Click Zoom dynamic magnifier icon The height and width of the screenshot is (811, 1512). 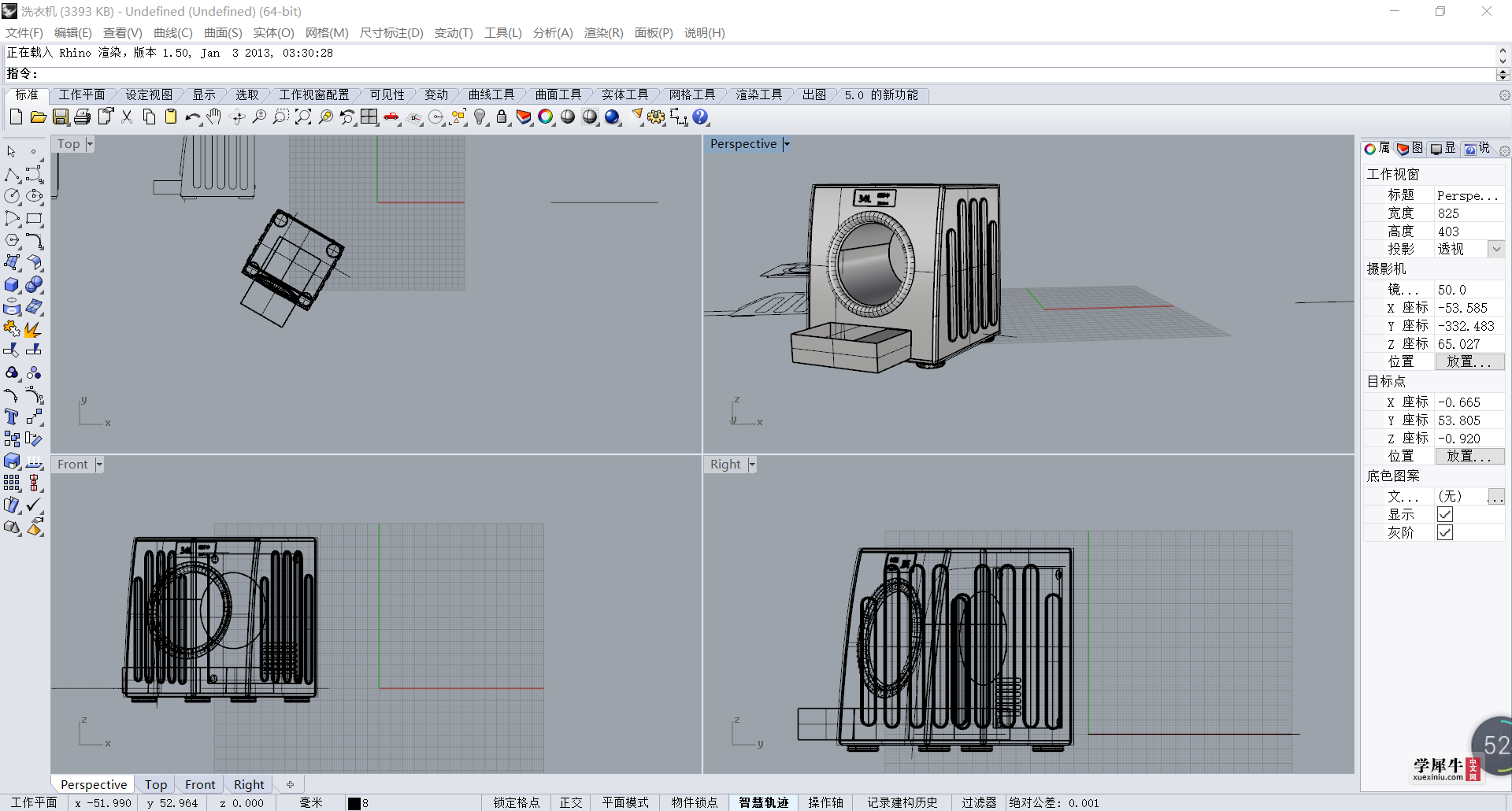click(259, 117)
